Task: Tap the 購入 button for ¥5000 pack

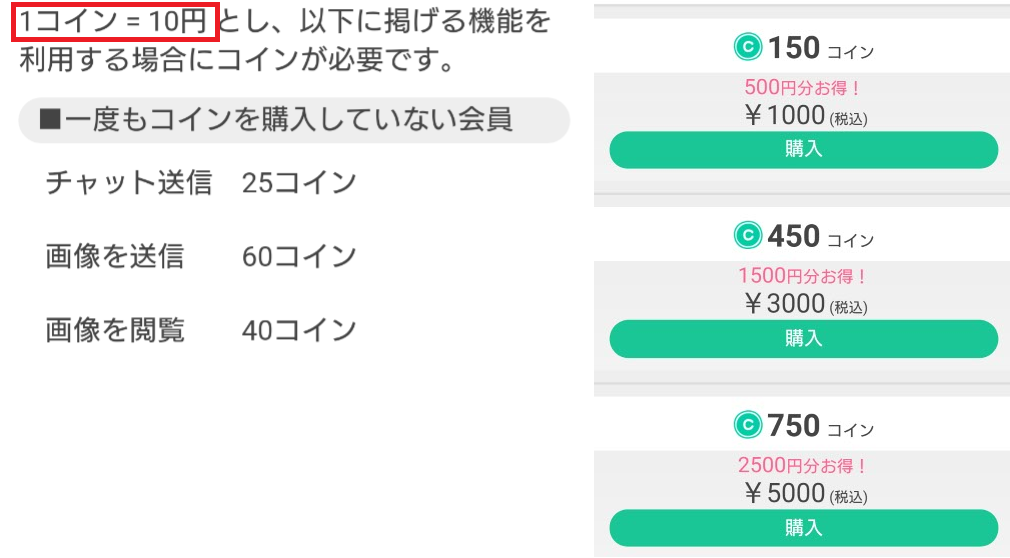Action: (x=803, y=527)
